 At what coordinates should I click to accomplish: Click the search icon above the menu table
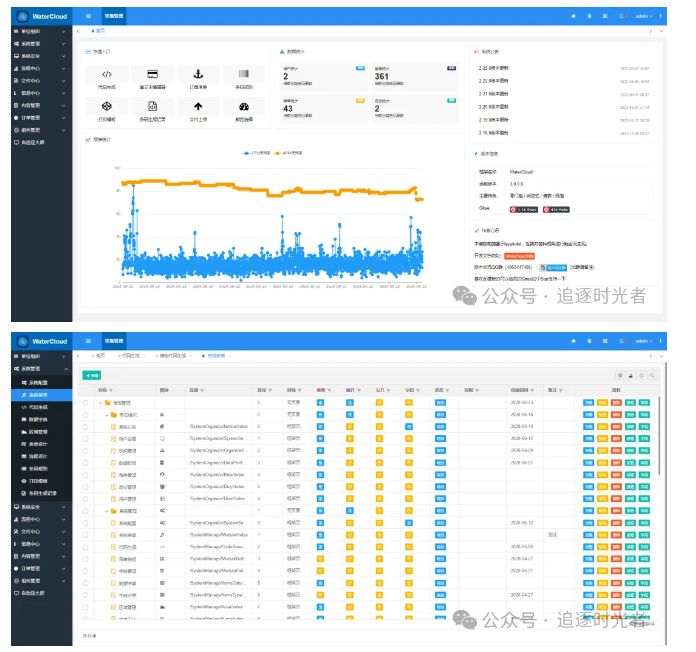[x=652, y=375]
